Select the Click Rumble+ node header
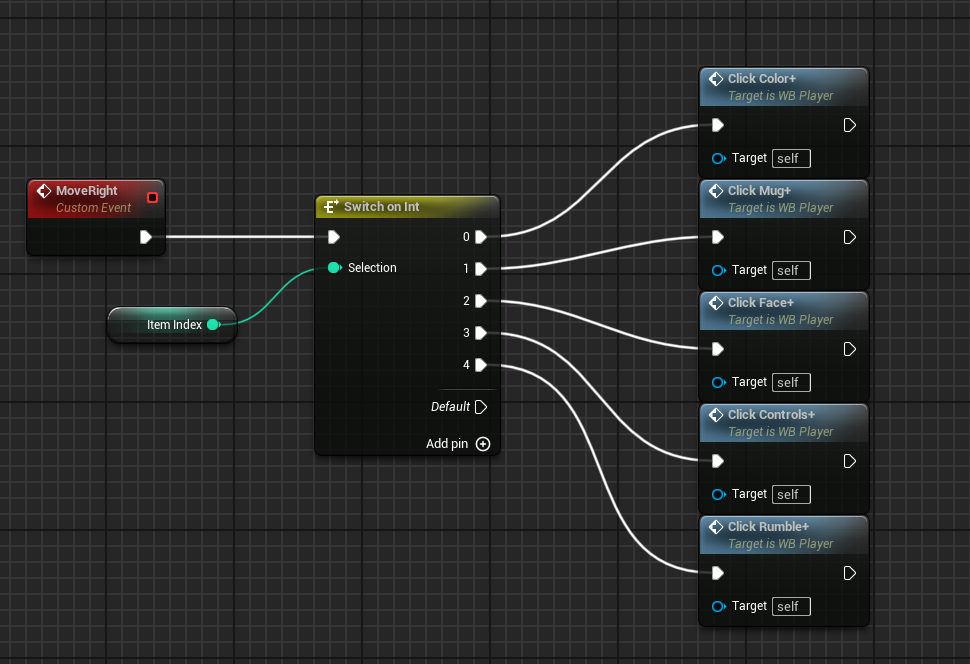The width and height of the screenshot is (970, 664). [x=784, y=535]
